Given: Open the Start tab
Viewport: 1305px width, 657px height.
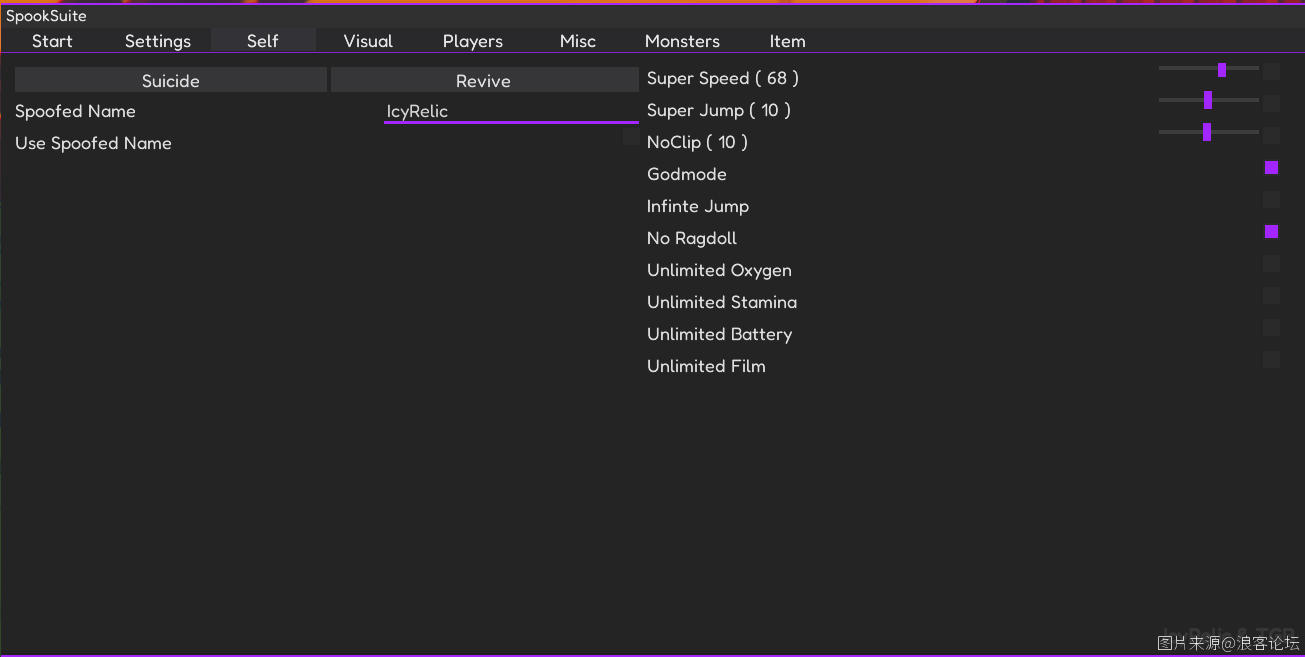Looking at the screenshot, I should [52, 41].
